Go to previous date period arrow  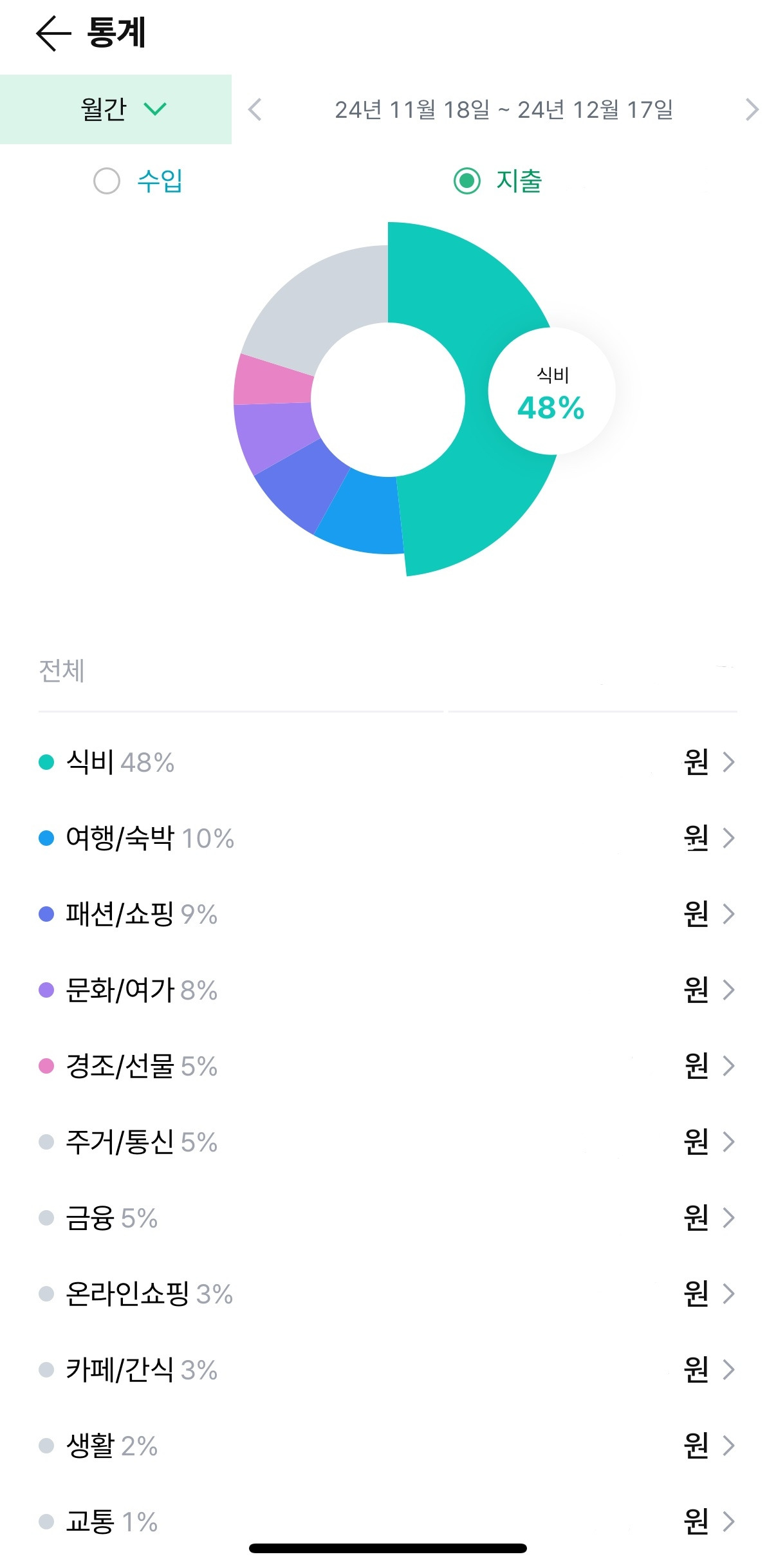[x=255, y=109]
